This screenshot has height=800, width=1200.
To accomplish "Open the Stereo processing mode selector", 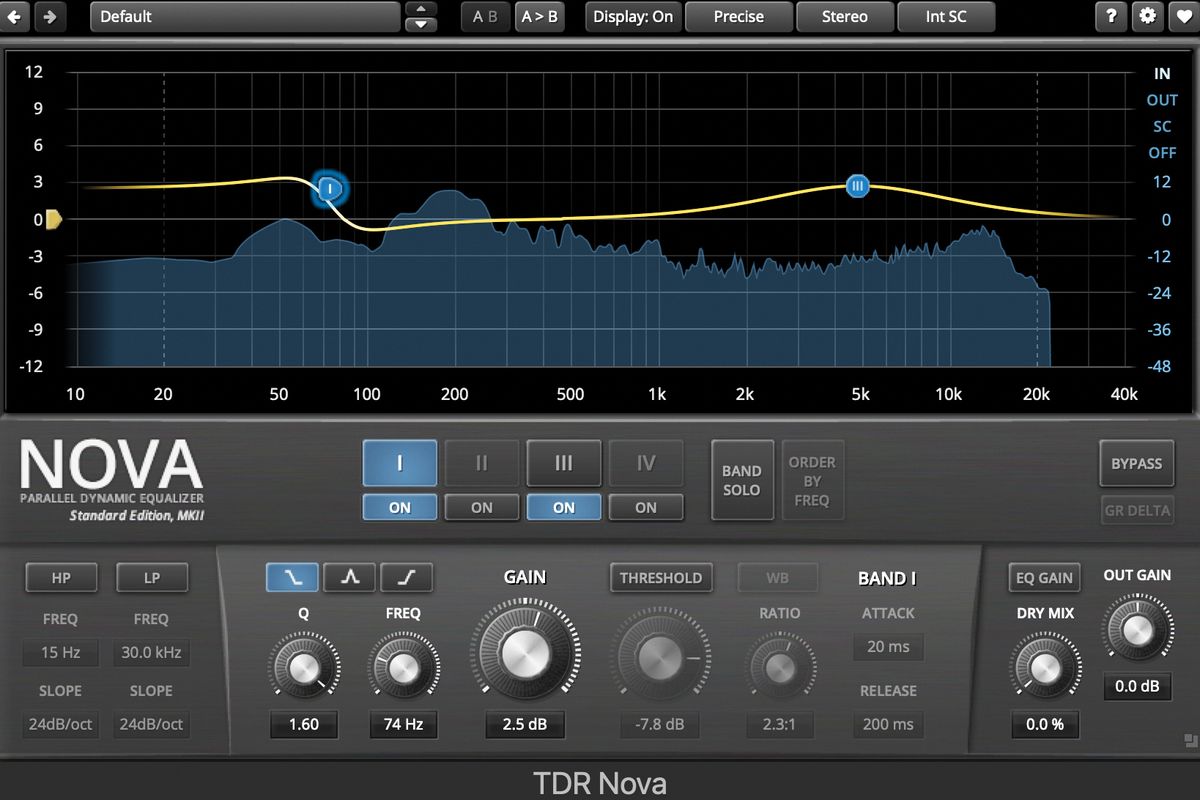I will point(845,17).
